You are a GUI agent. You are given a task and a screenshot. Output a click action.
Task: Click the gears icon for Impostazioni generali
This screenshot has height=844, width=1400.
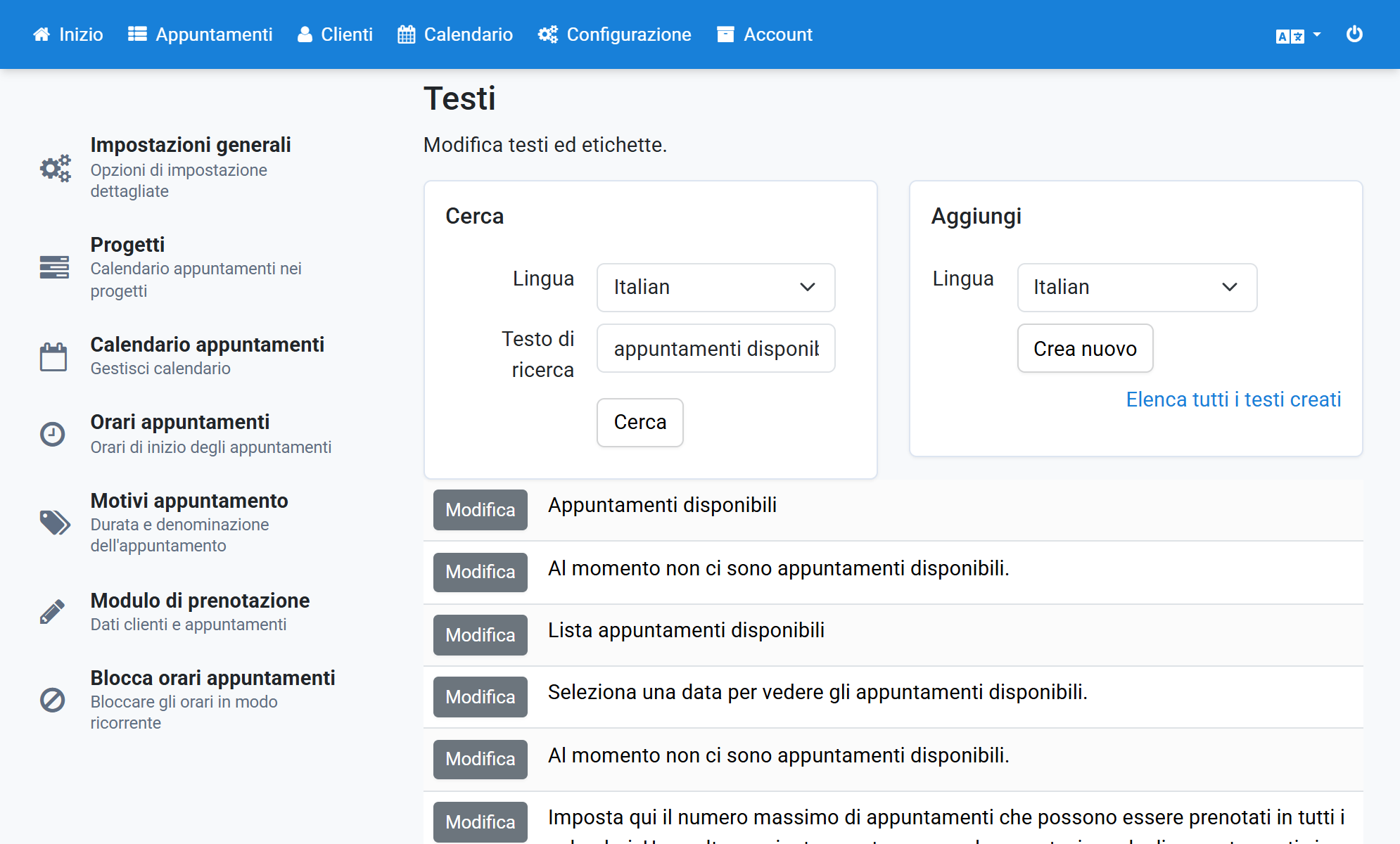[55, 168]
